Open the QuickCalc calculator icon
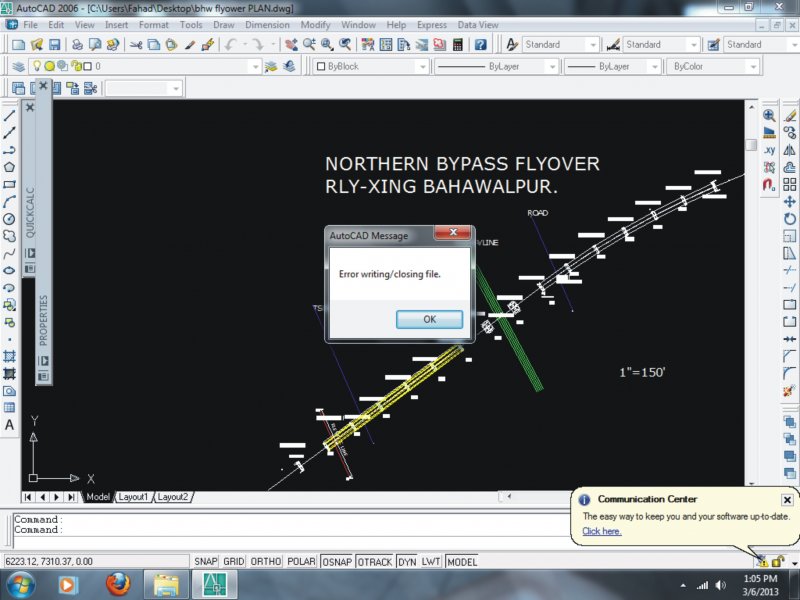 coord(458,45)
